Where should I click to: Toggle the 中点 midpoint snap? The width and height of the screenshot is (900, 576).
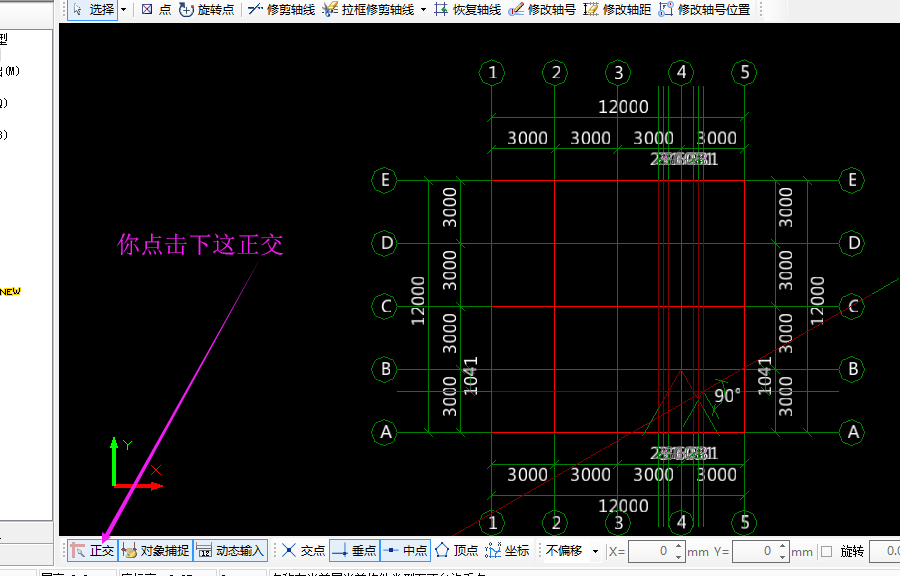point(405,551)
